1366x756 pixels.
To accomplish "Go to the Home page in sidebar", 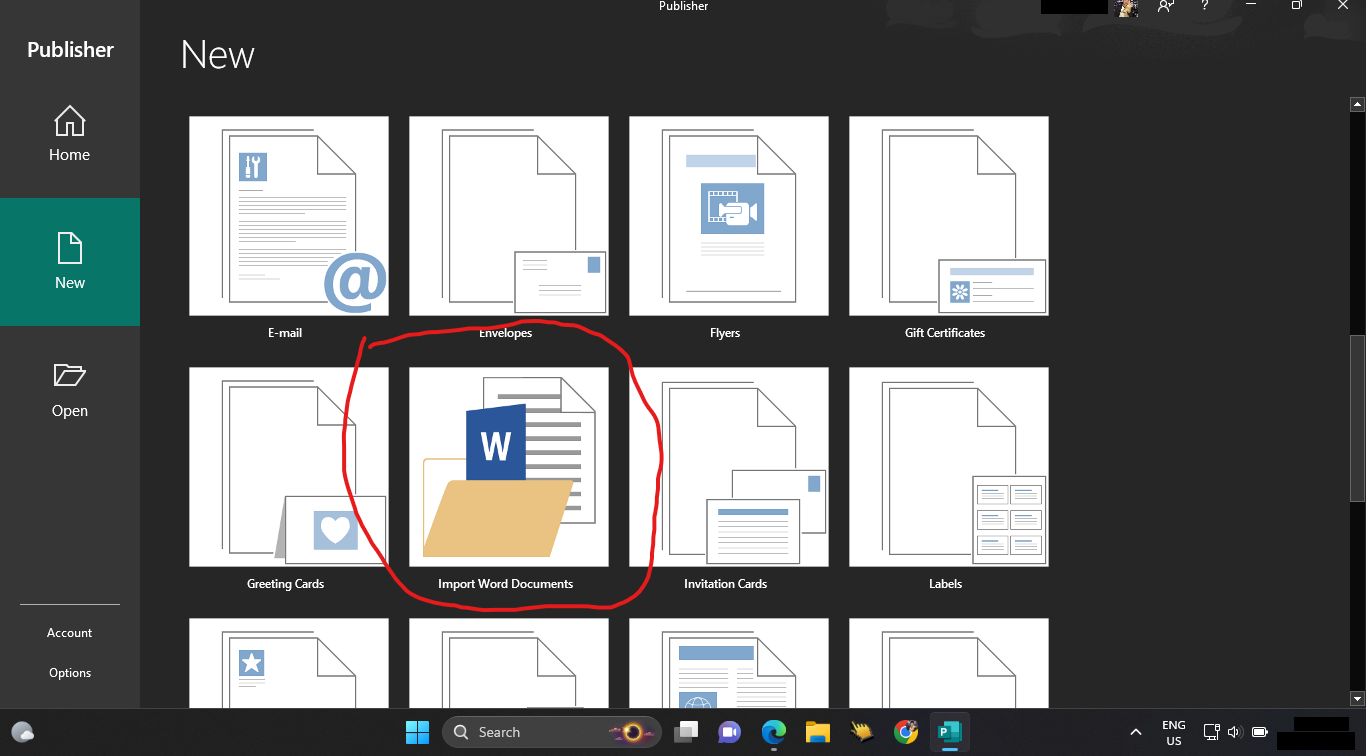I will click(x=70, y=134).
